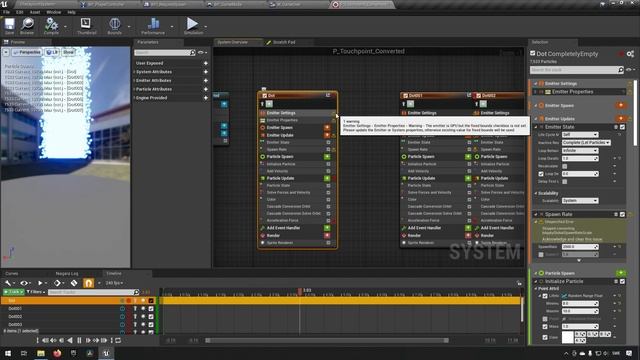Switch to the Niagara Log tab
Viewport: 640px width, 360px height.
67,273
